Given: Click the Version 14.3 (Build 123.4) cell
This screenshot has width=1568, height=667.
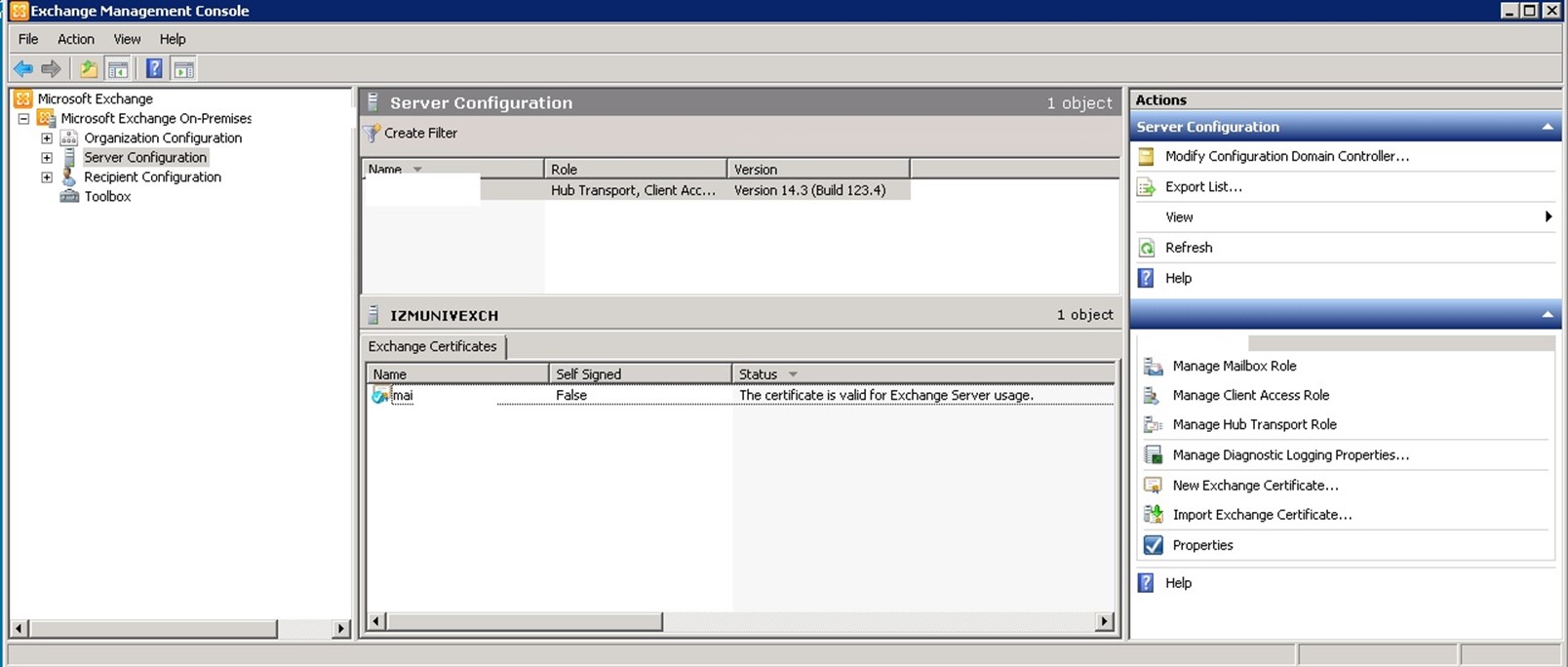Looking at the screenshot, I should [x=809, y=190].
